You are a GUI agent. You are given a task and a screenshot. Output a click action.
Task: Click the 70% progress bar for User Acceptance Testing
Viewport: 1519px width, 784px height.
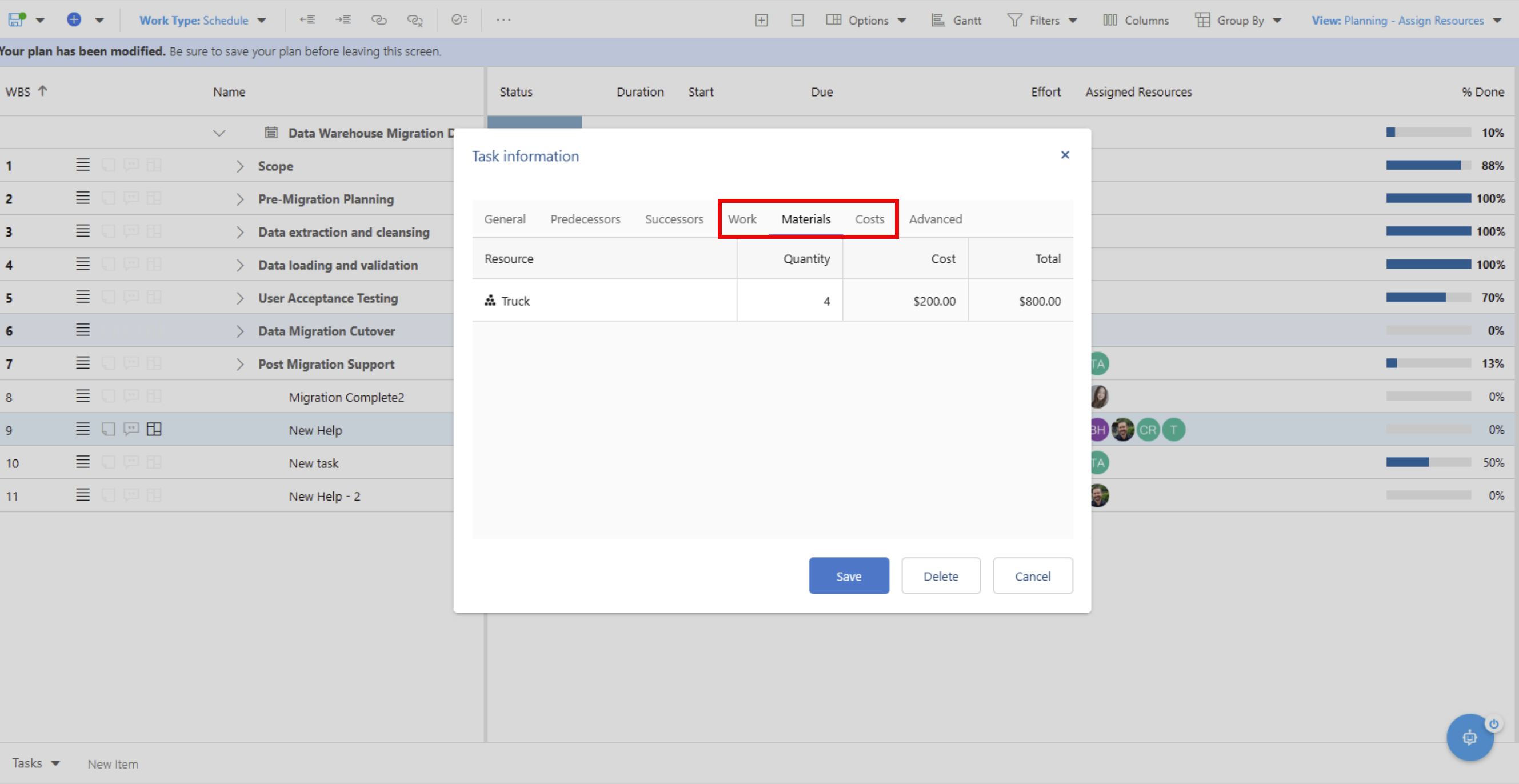[x=1428, y=298]
